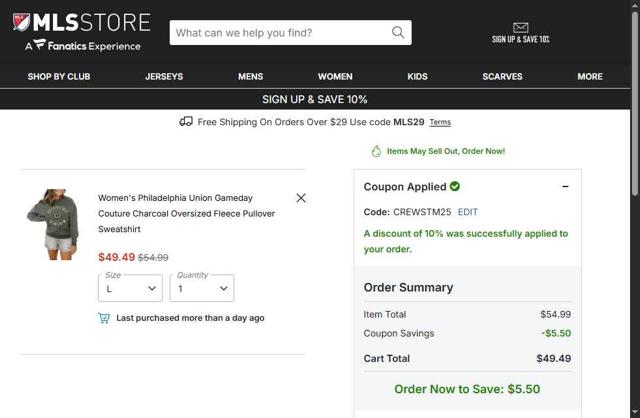Click the sweatshirt product thumbnail
640x418 pixels.
[x=53, y=224]
